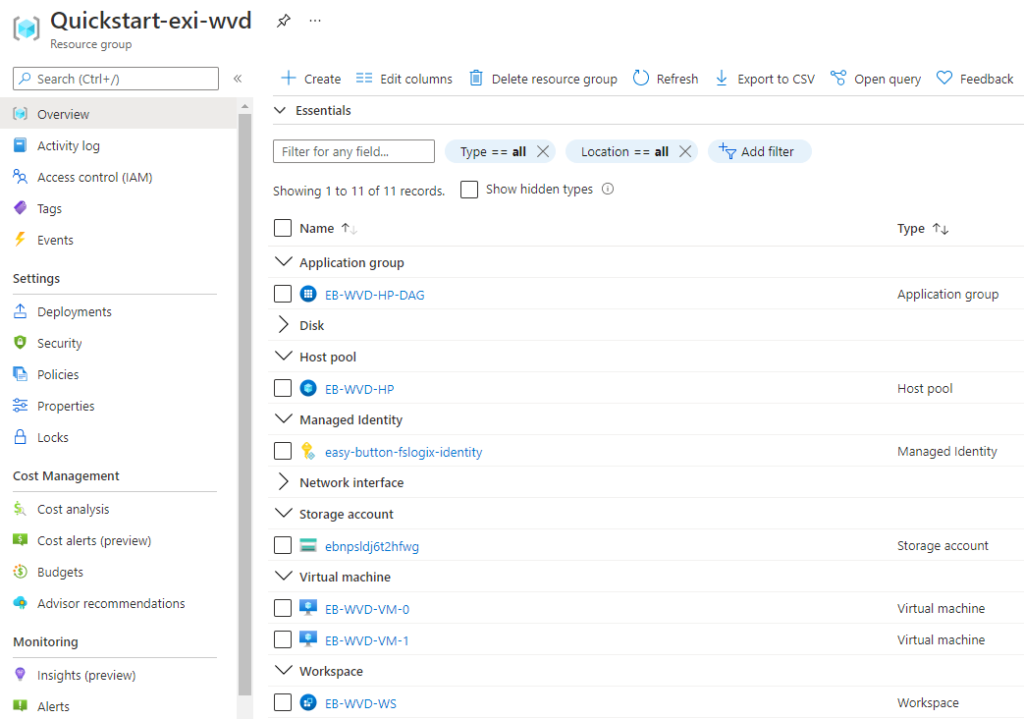Image resolution: width=1024 pixels, height=719 pixels.
Task: Enable Show hidden types checkbox
Action: [469, 189]
